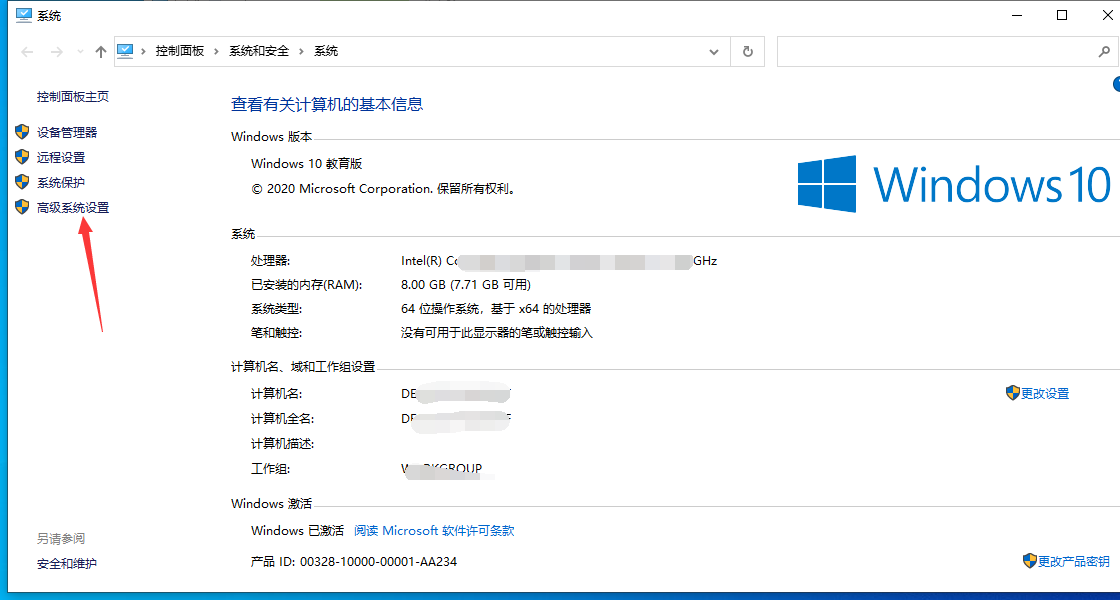The width and height of the screenshot is (1120, 600).
Task: Click computer icon in address bar
Action: coord(125,51)
